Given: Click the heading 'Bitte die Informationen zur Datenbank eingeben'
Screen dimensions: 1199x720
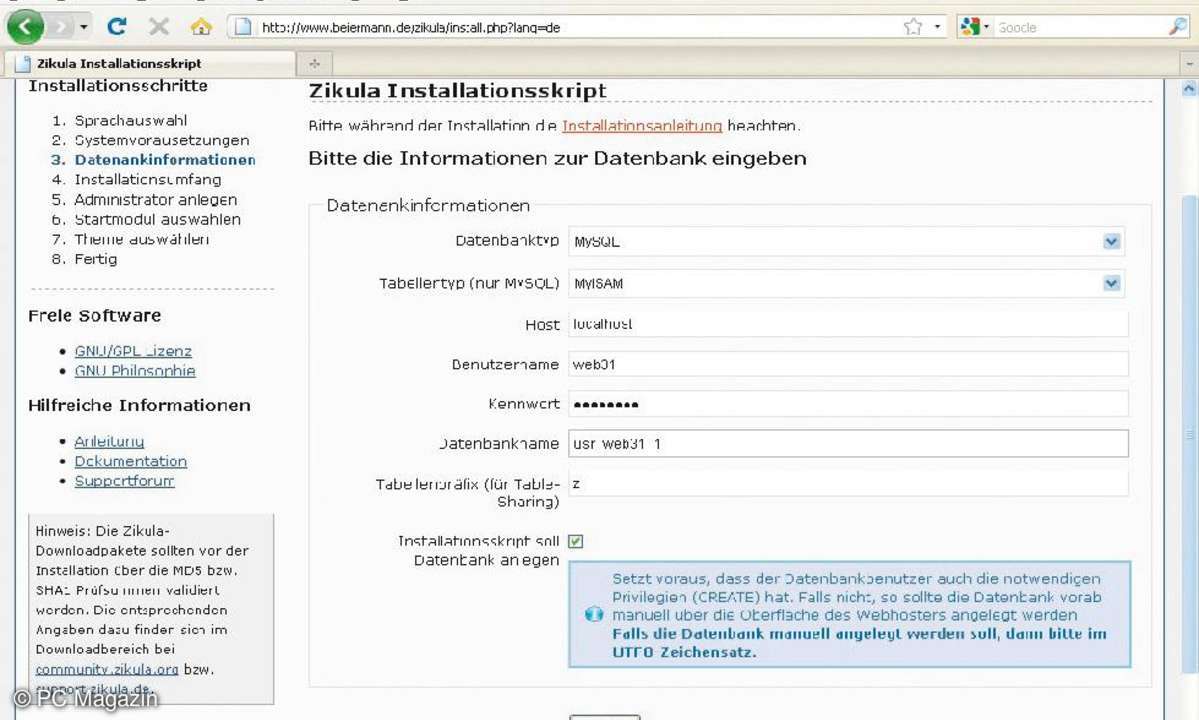Looking at the screenshot, I should click(557, 158).
